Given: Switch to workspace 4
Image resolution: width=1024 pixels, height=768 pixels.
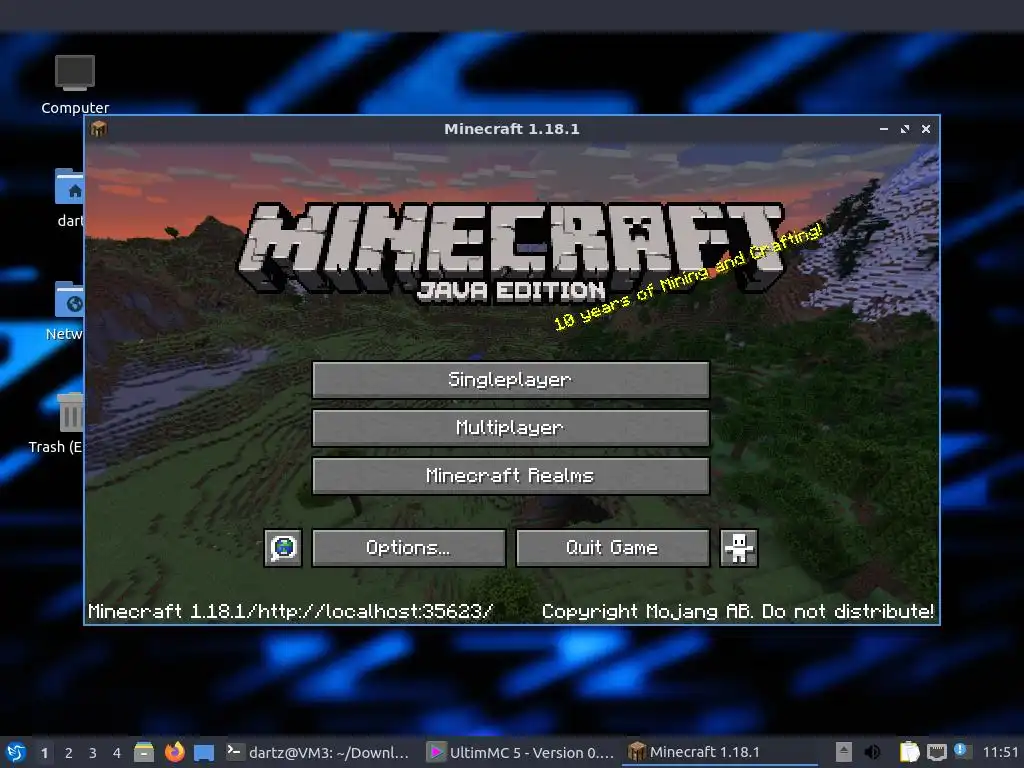Looking at the screenshot, I should [117, 753].
